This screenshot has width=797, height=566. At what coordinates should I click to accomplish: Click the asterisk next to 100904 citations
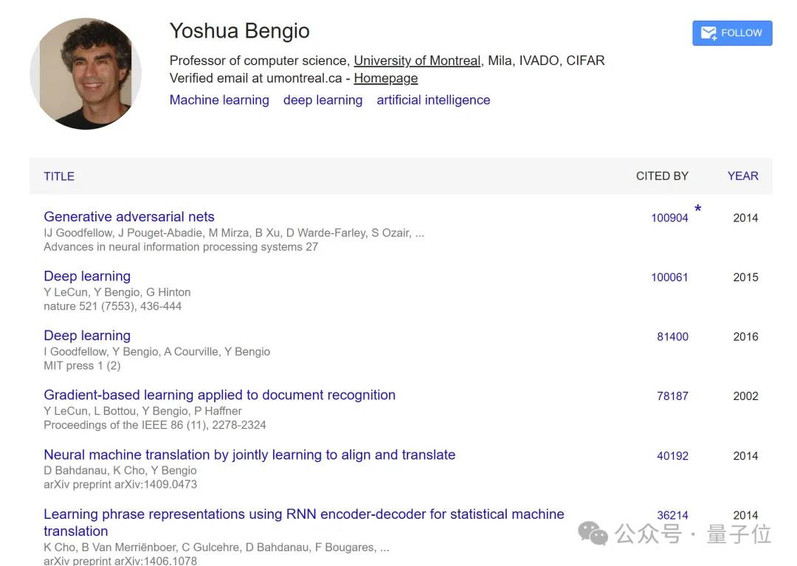coord(698,209)
